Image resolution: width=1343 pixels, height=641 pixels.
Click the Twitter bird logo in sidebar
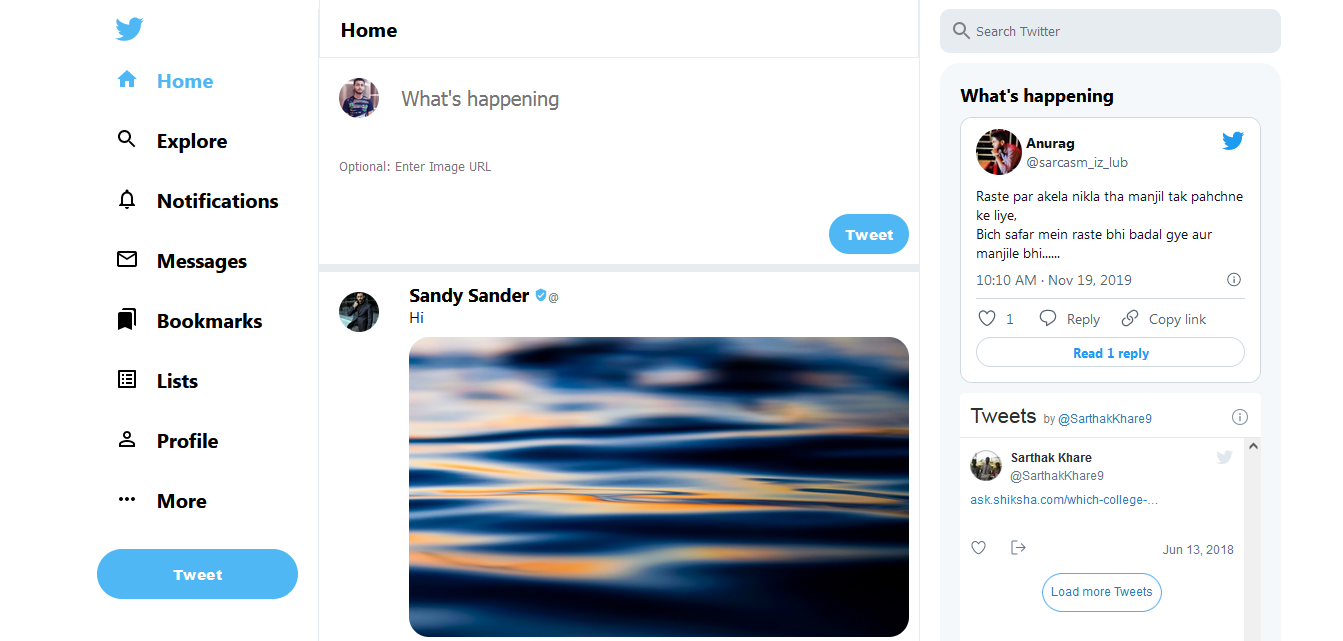pos(129,29)
